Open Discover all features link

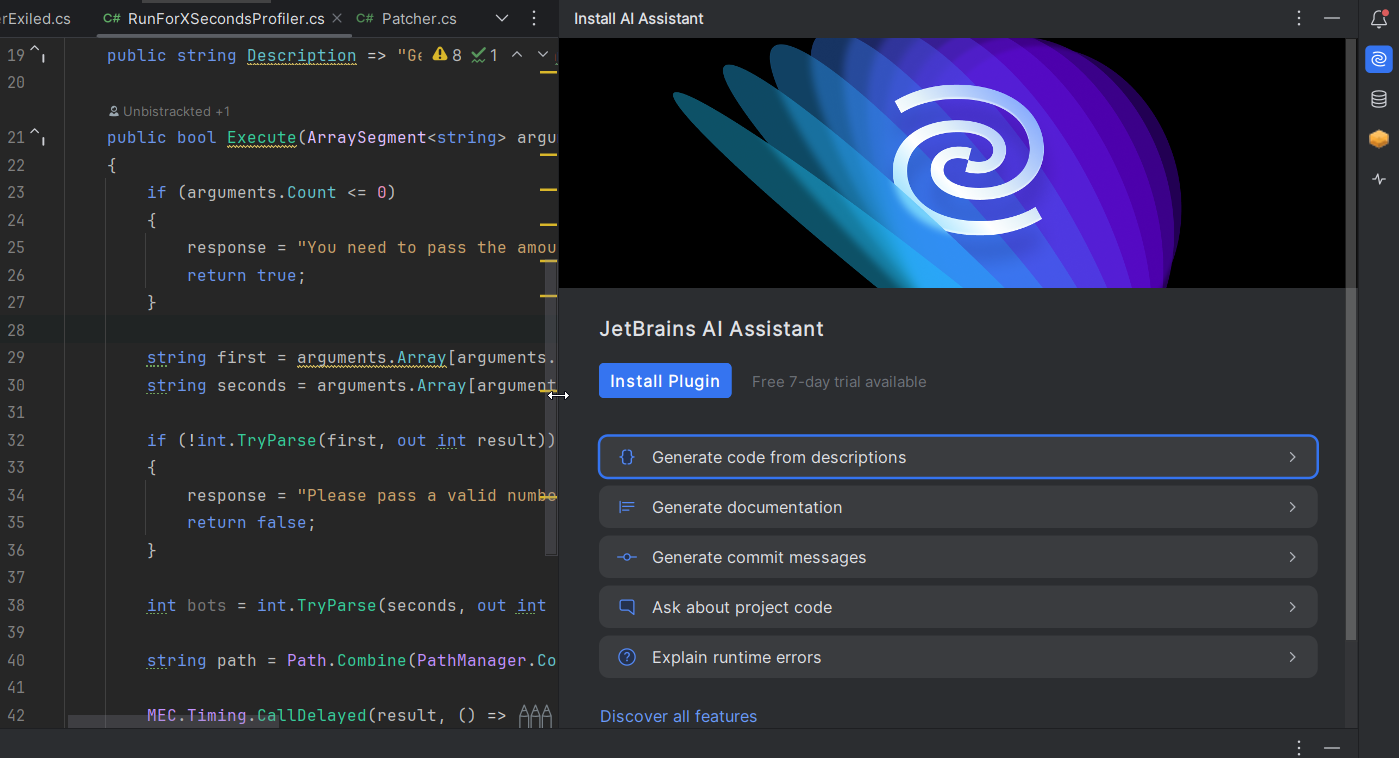678,716
